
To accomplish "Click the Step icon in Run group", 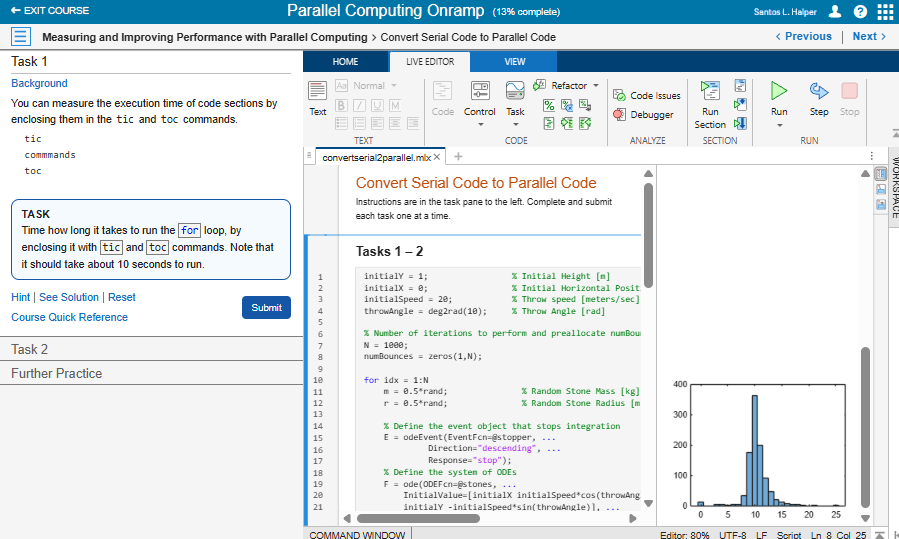I will point(819,91).
